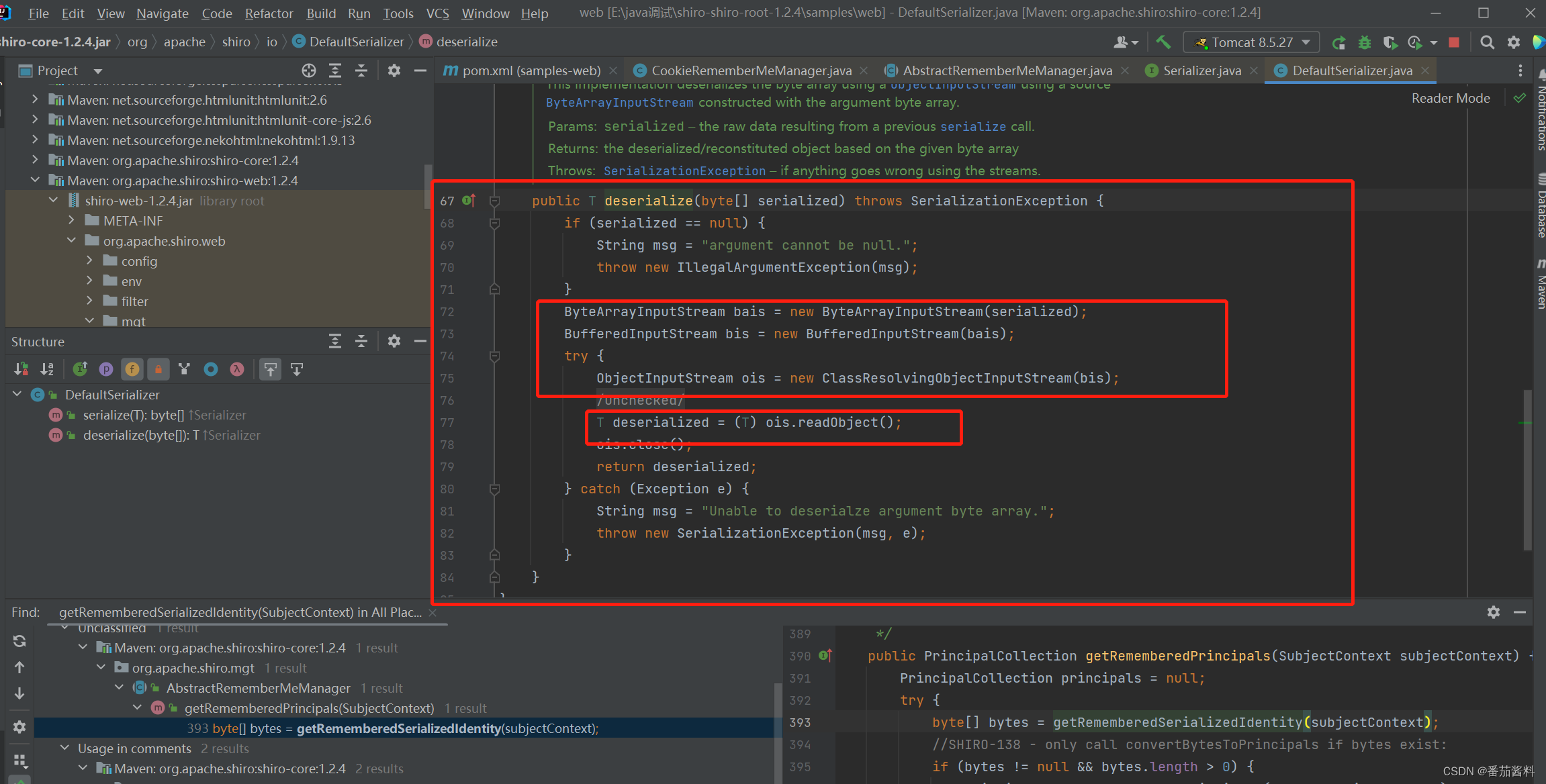Rerun the Find usages search

click(19, 641)
